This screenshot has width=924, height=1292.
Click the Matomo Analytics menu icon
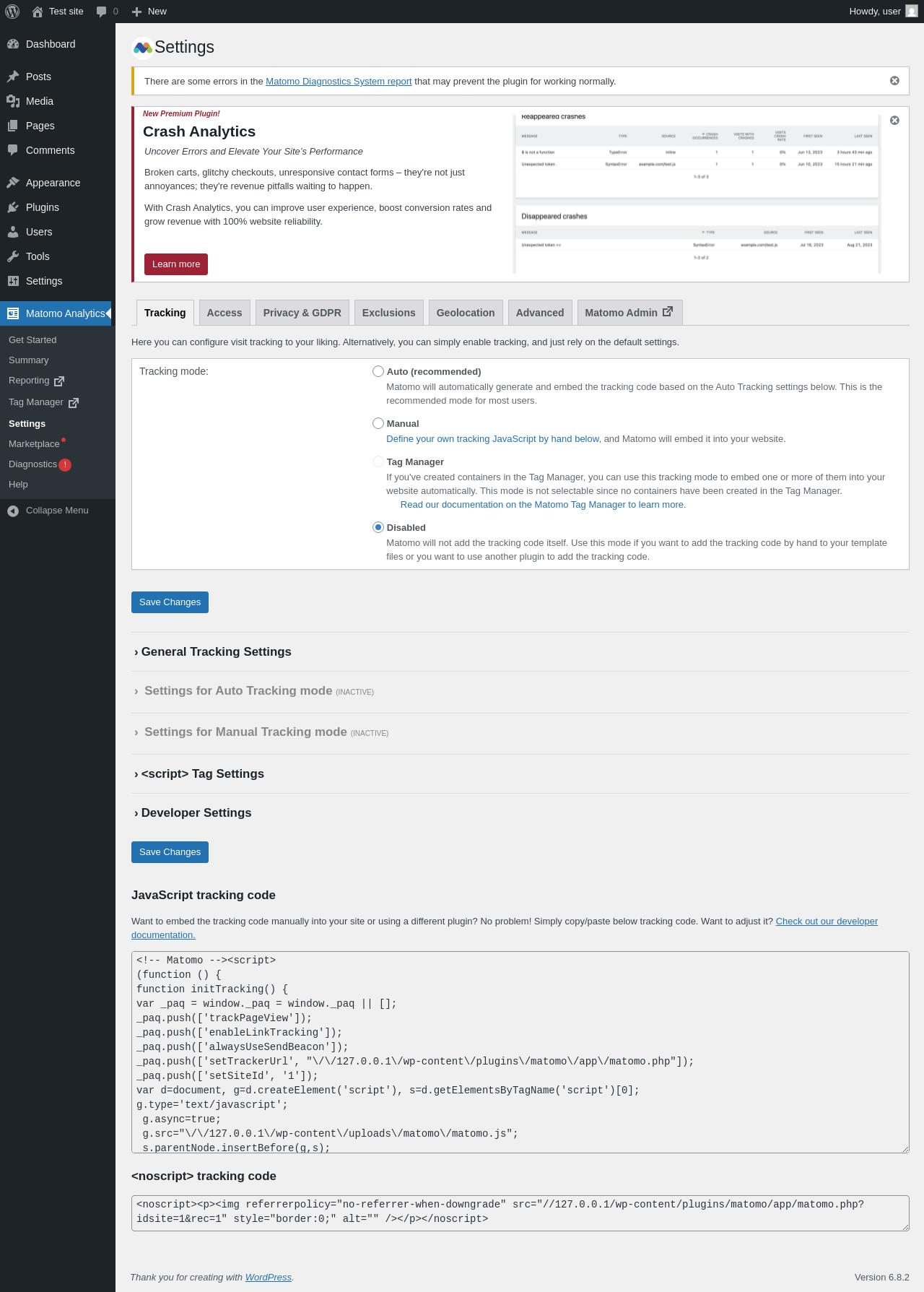tap(13, 313)
